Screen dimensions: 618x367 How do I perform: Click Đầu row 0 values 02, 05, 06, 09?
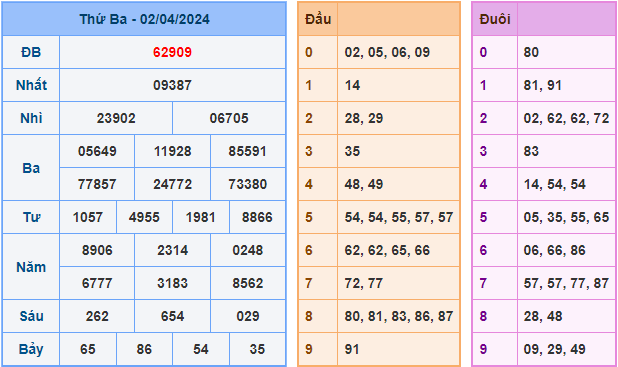coord(387,52)
